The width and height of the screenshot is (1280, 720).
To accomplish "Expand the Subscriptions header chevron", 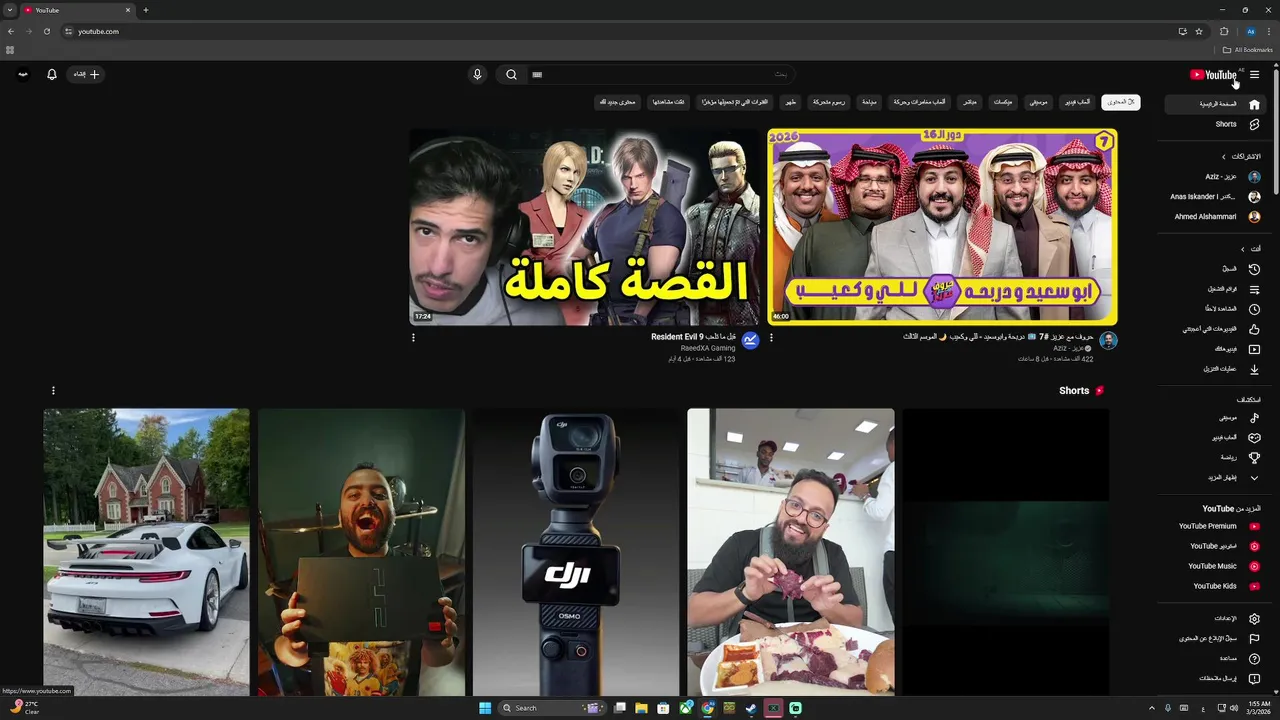I will coord(1223,157).
